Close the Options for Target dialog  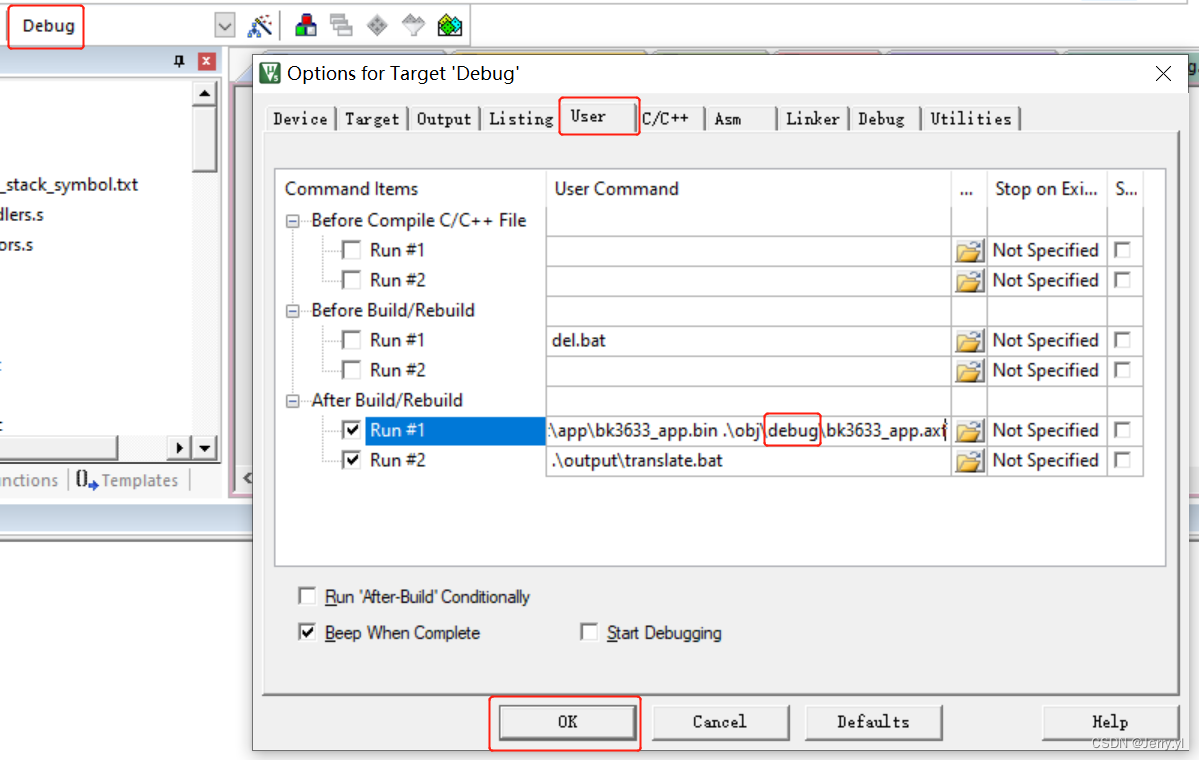click(x=1163, y=73)
